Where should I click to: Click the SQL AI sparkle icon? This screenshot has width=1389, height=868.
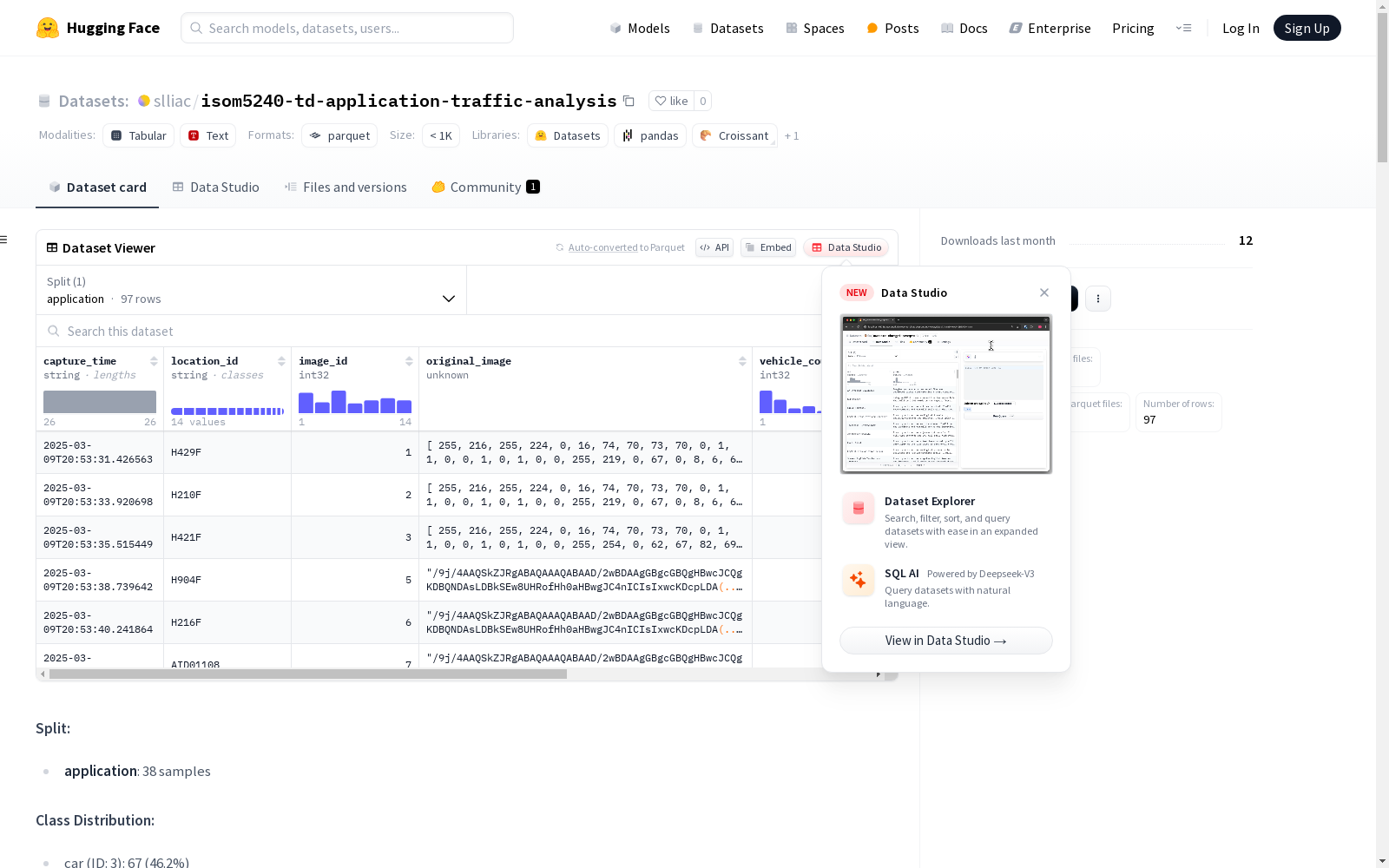[x=859, y=580]
